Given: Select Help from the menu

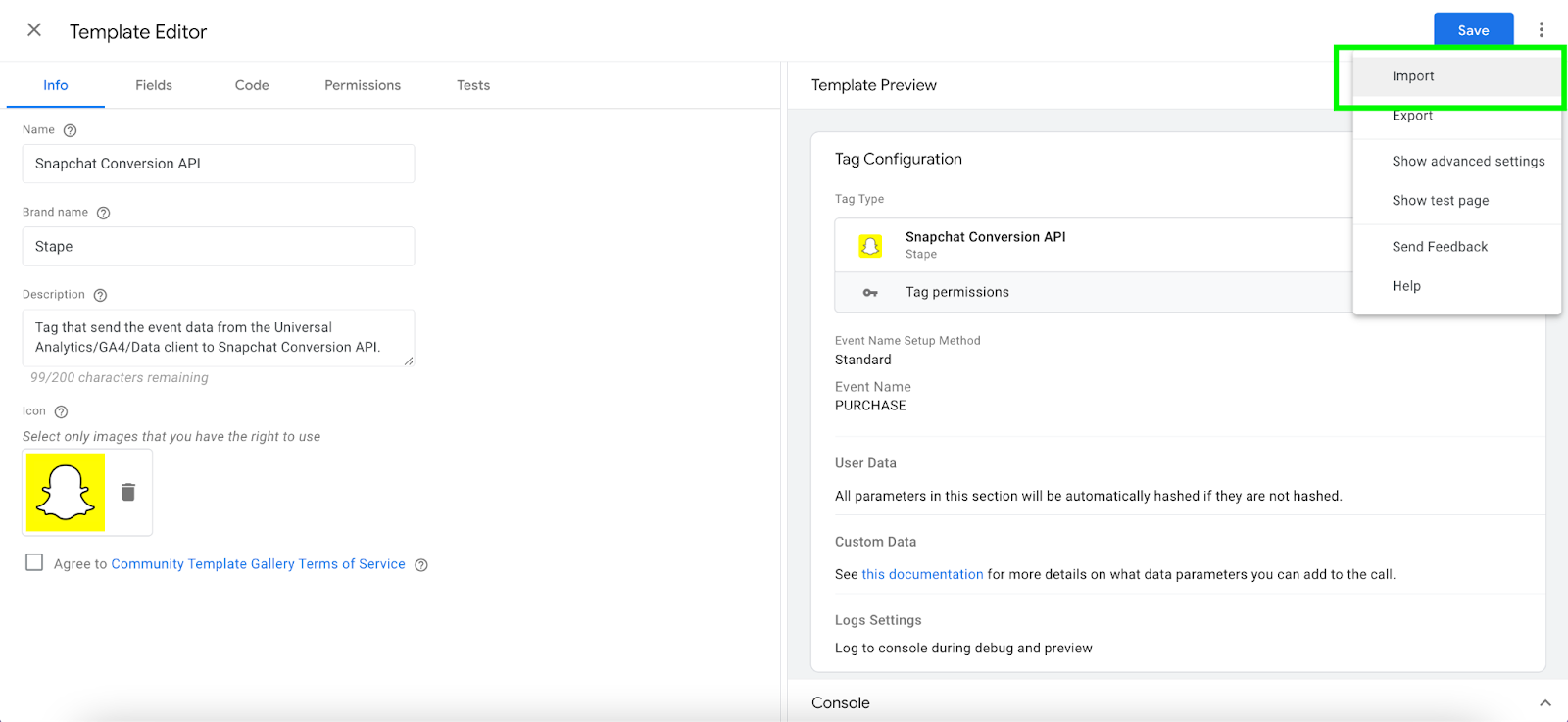Looking at the screenshot, I should click(x=1457, y=286).
